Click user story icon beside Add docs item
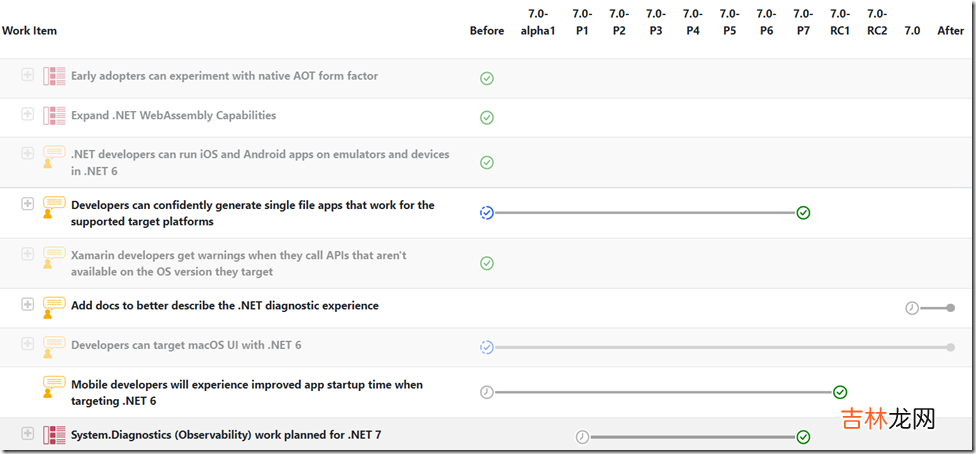 coord(54,307)
